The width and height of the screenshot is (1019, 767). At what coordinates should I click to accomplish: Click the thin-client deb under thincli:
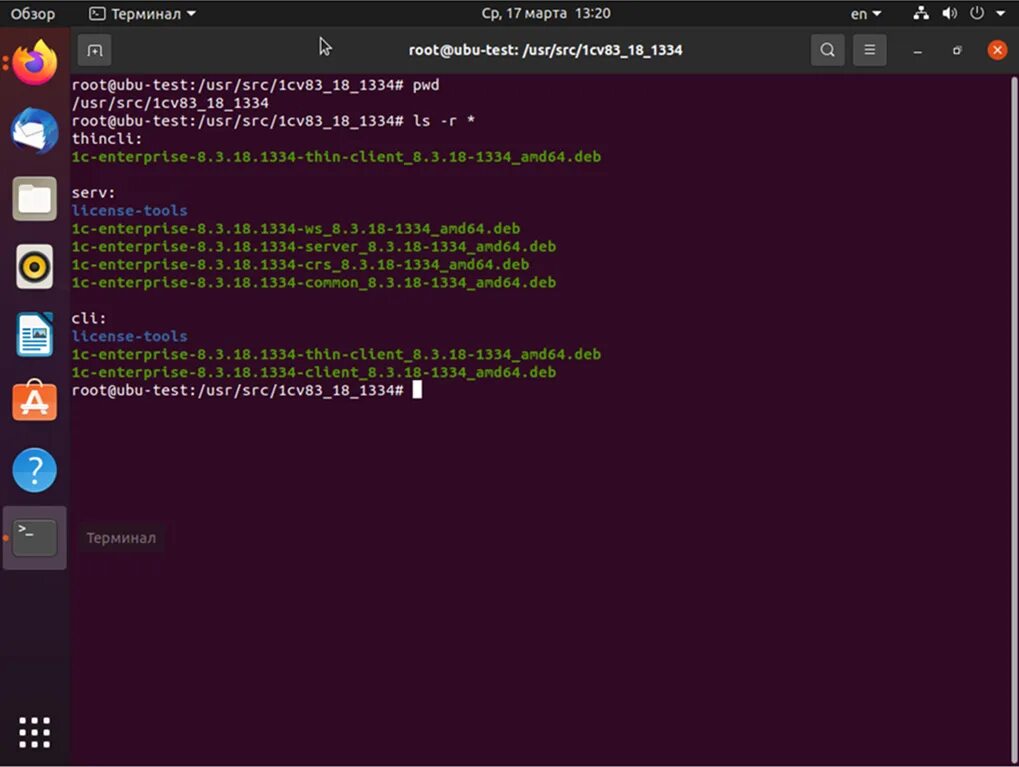coord(336,157)
